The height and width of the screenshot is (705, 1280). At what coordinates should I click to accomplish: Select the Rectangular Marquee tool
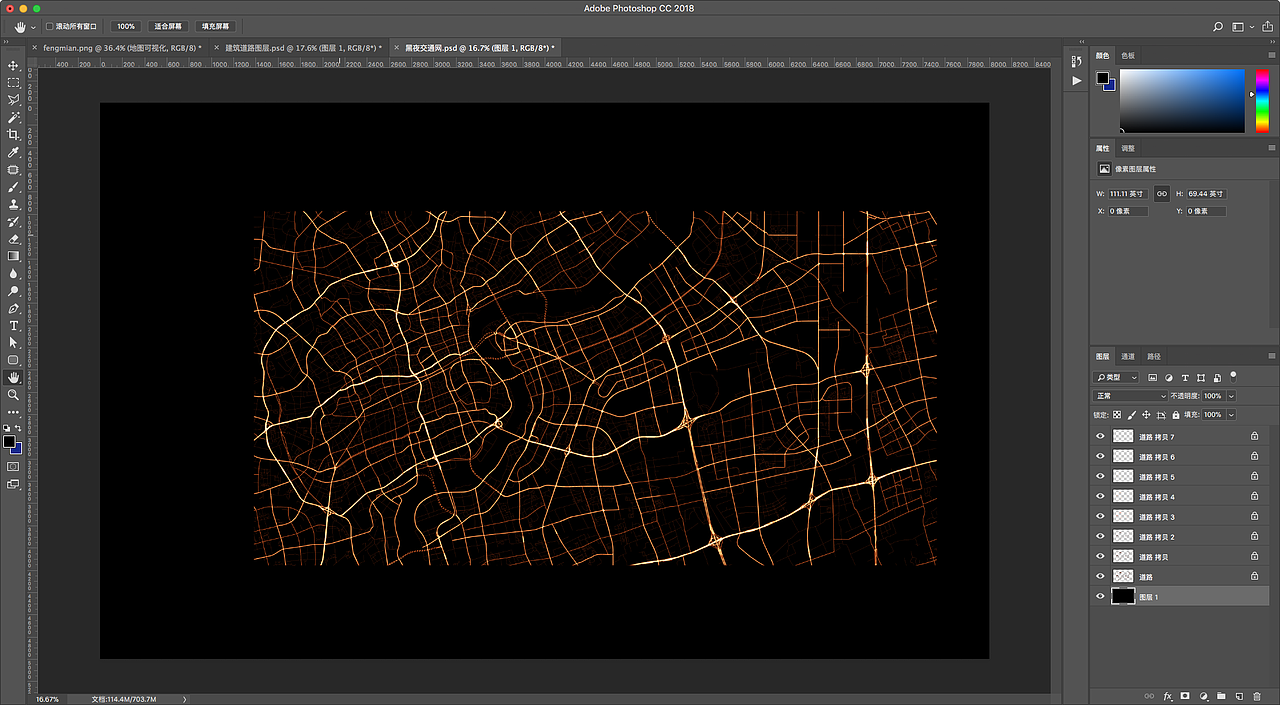tap(14, 82)
